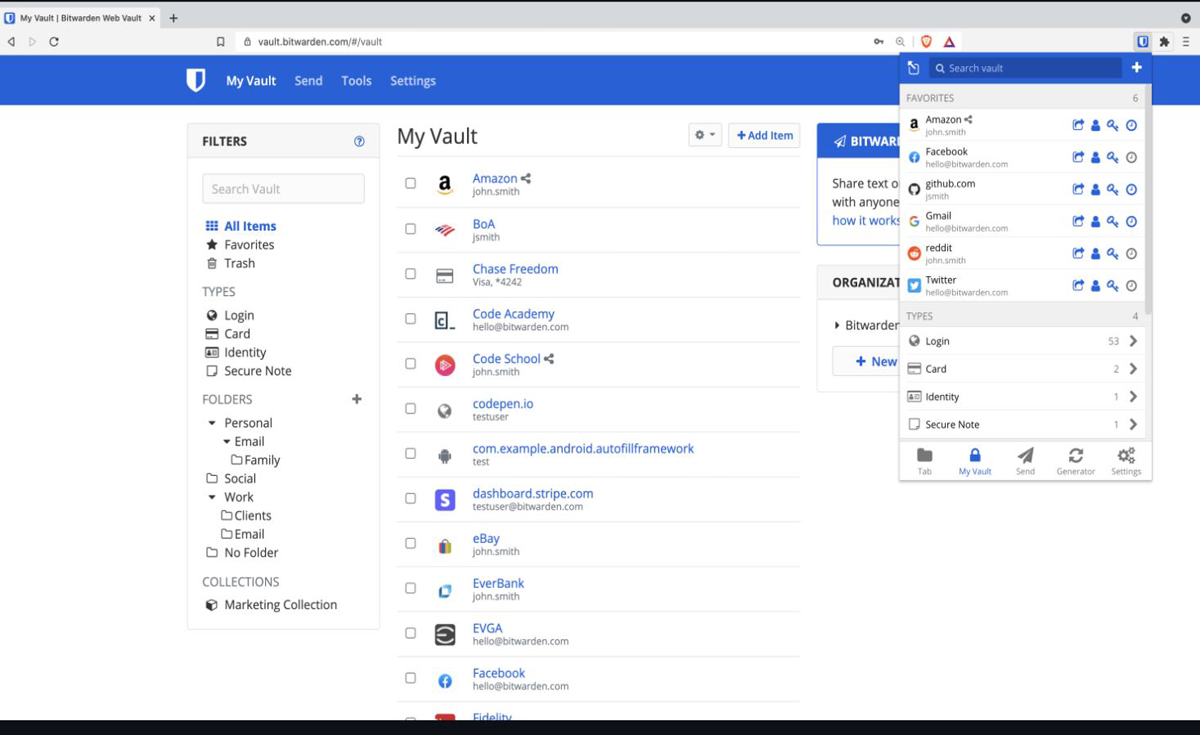Open the codepen.io vault entry

(502, 403)
